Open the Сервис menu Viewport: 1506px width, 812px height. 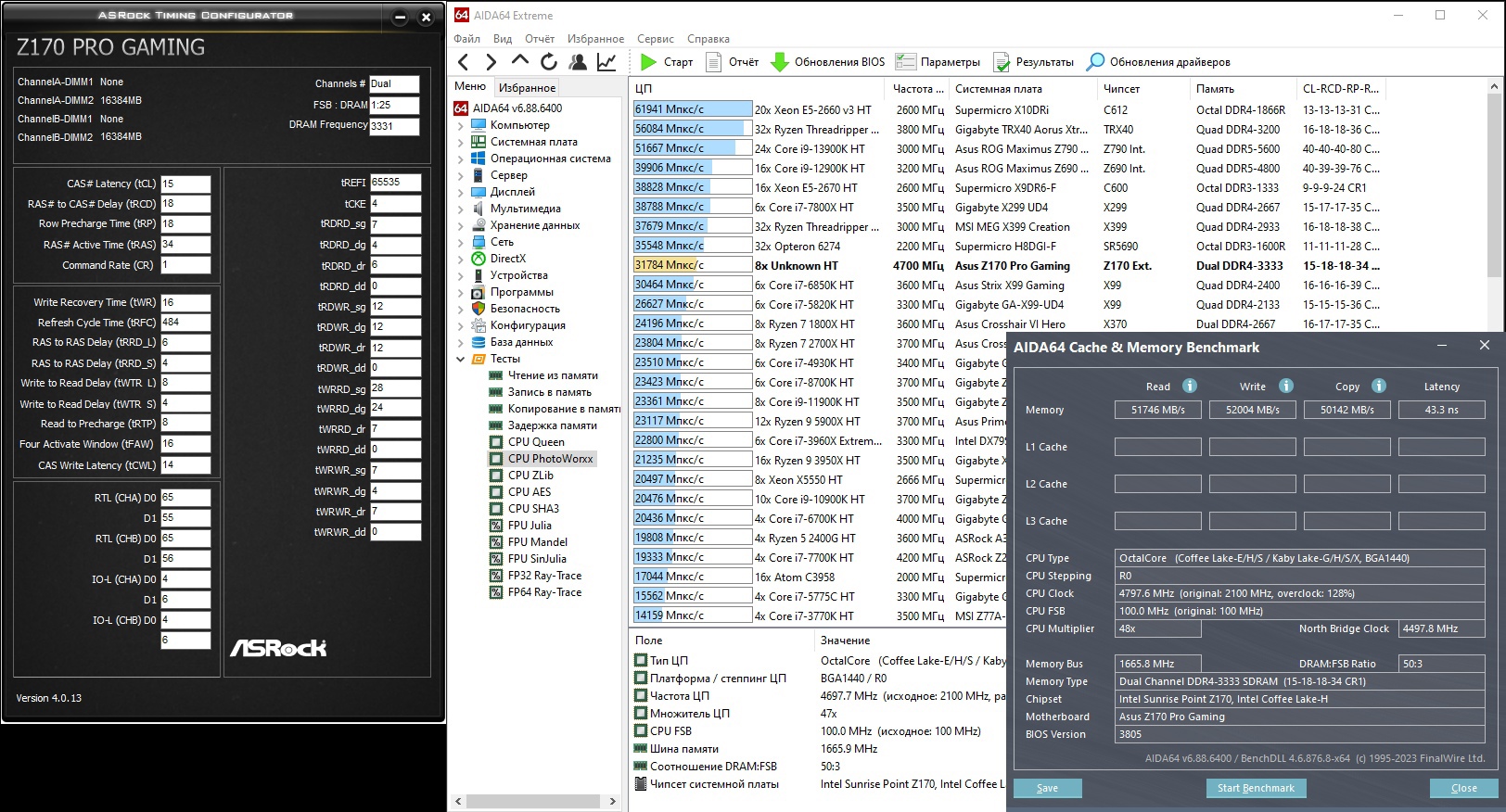pos(656,39)
